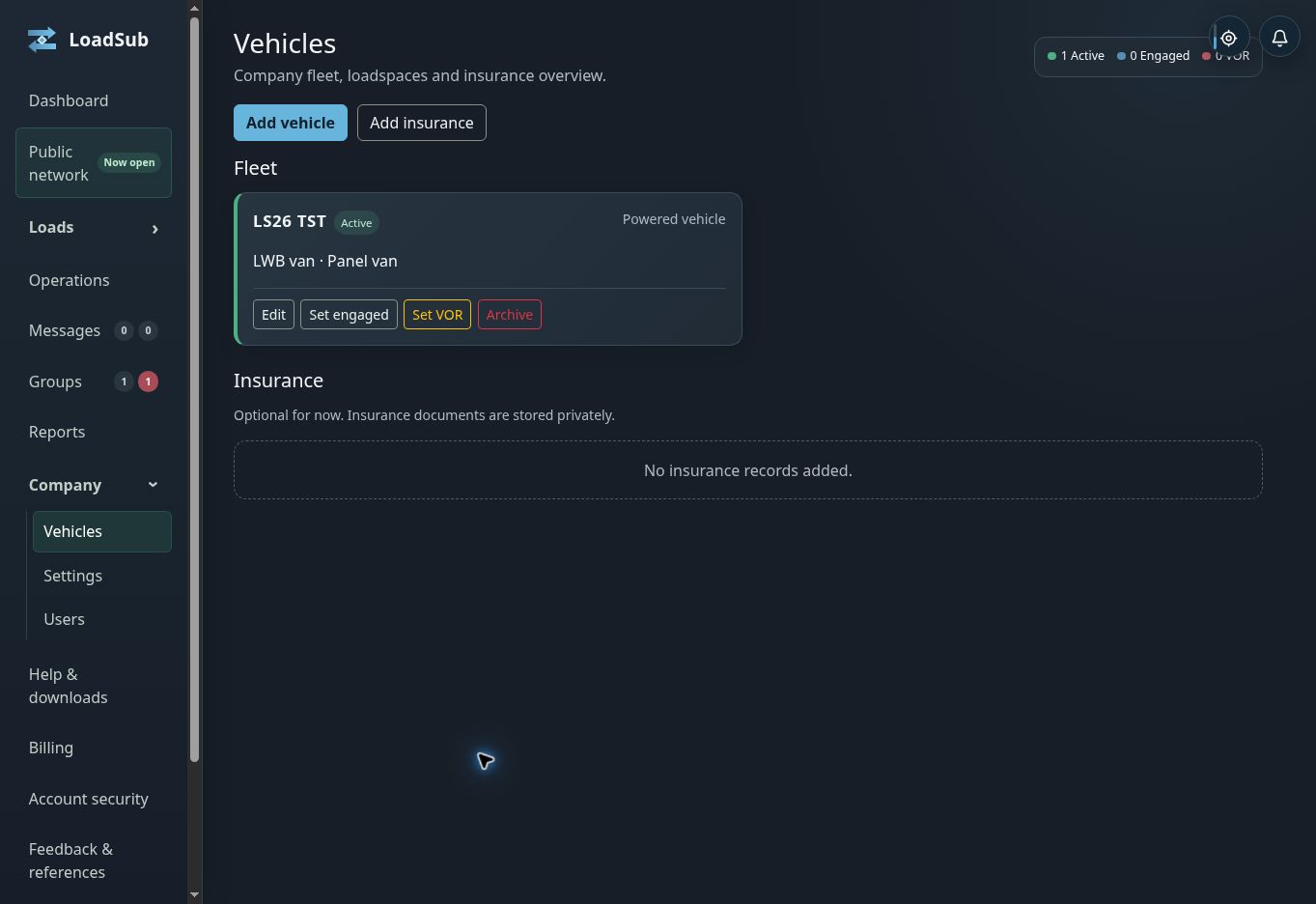Click the LS26 TST registration text

(290, 221)
